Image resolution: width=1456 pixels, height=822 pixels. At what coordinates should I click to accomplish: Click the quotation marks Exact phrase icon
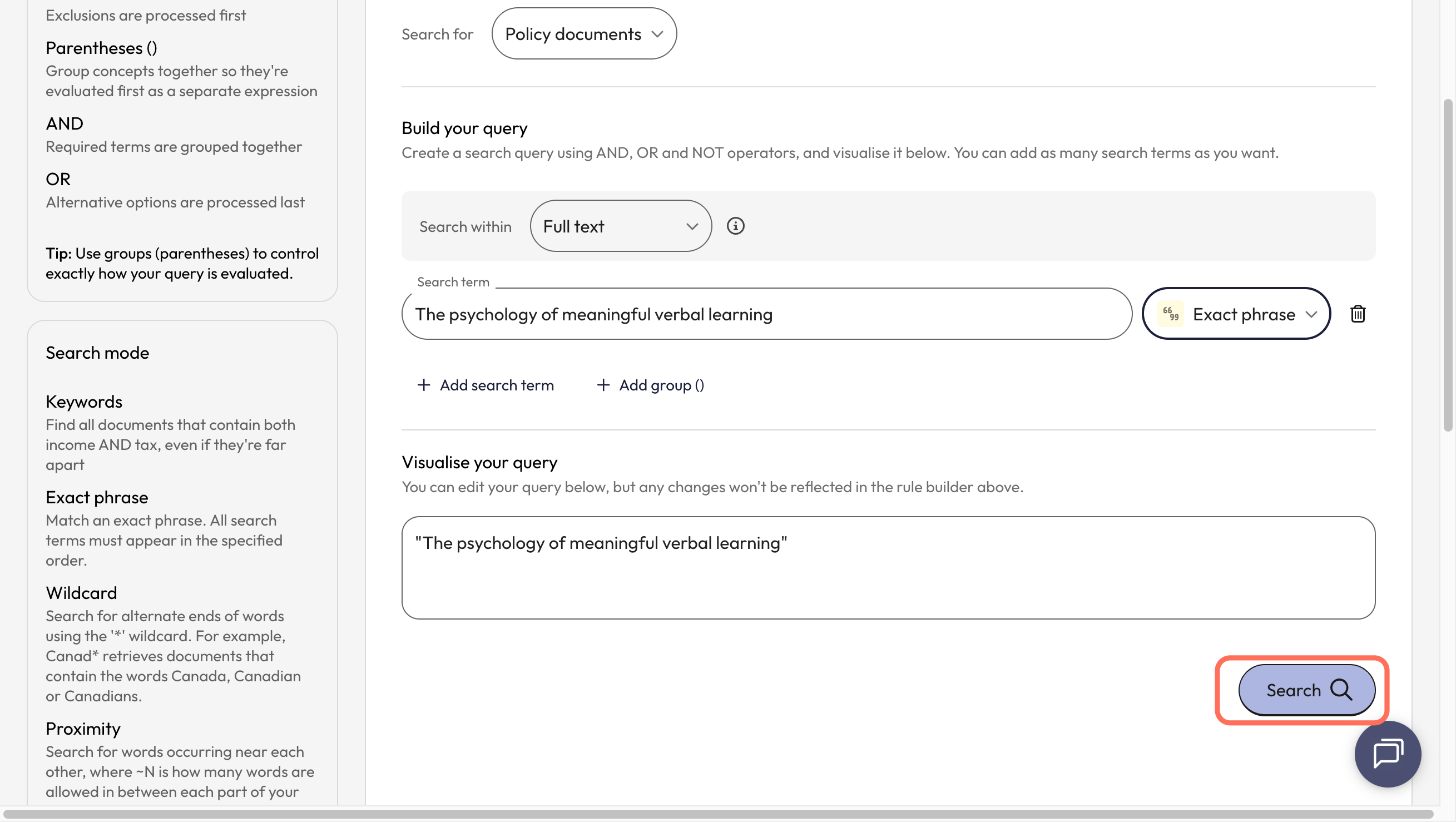coord(1170,314)
